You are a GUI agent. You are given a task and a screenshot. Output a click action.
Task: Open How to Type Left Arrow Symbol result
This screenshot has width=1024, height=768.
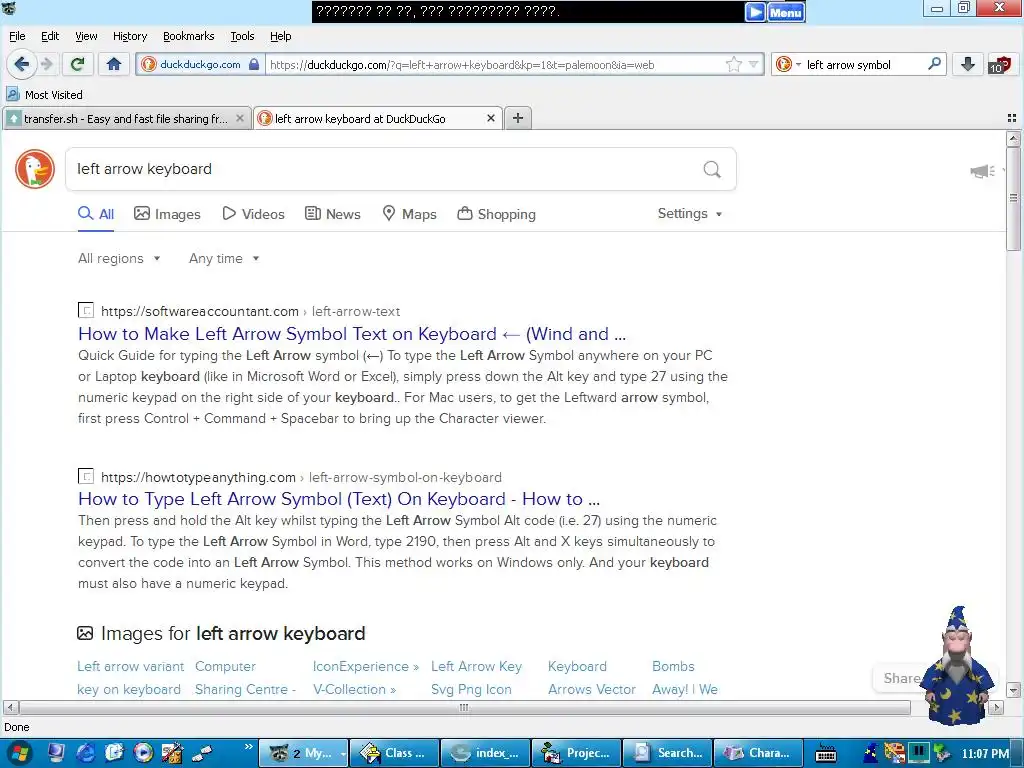point(339,499)
